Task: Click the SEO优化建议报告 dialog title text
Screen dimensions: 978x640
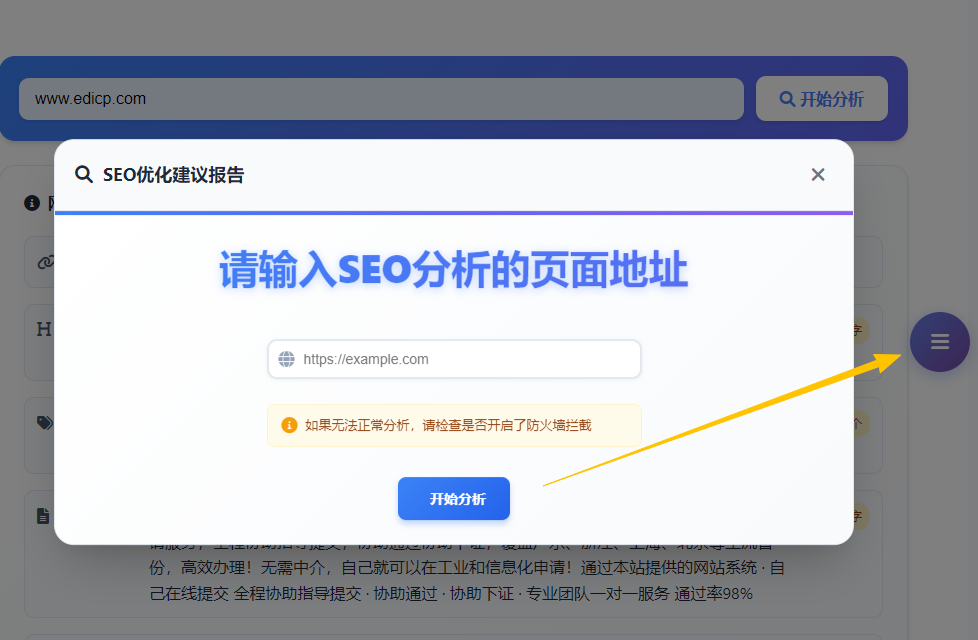Action: (x=173, y=175)
